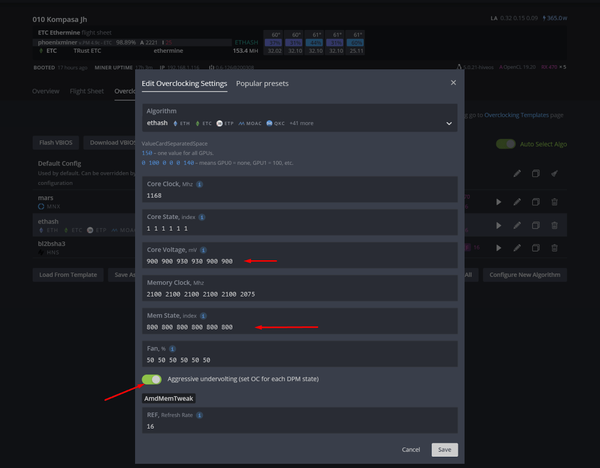Select the Edit Overclocking Settings tab
600x468 pixels.
184,84
